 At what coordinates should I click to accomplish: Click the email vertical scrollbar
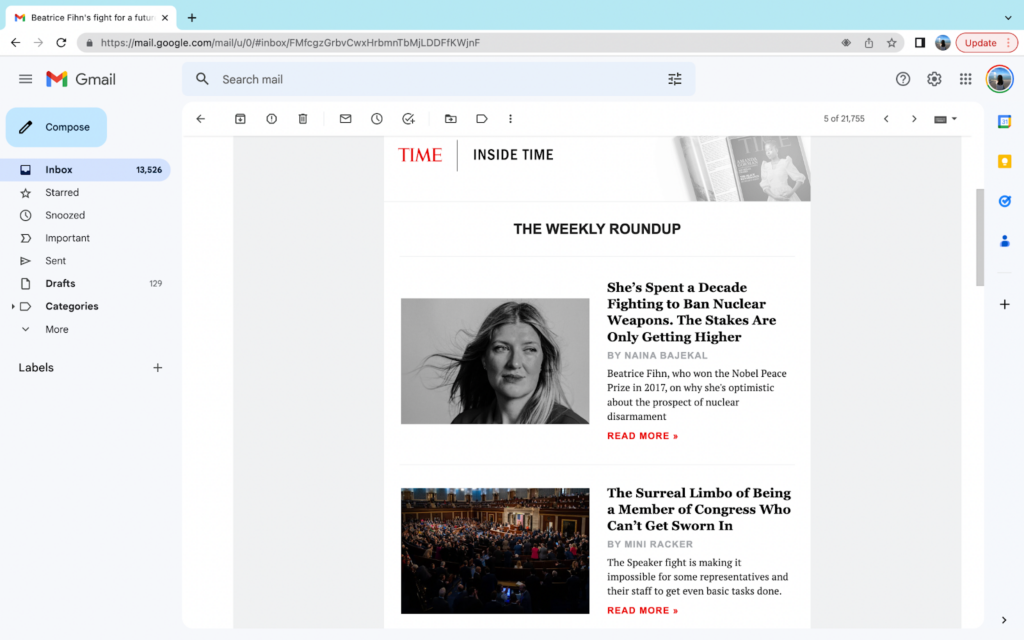pos(980,237)
